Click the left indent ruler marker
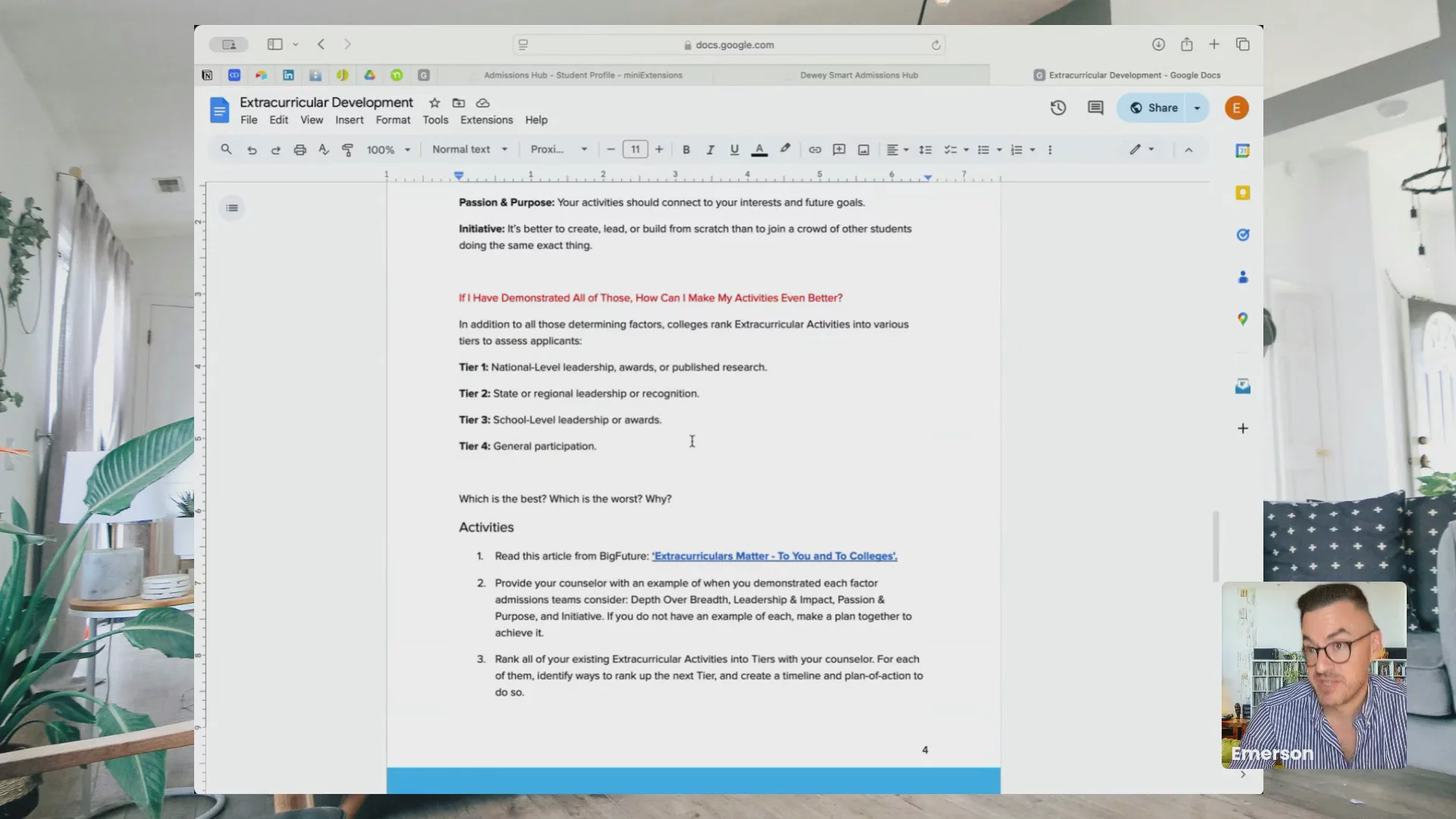Screen dimensions: 1456x819 [459, 175]
